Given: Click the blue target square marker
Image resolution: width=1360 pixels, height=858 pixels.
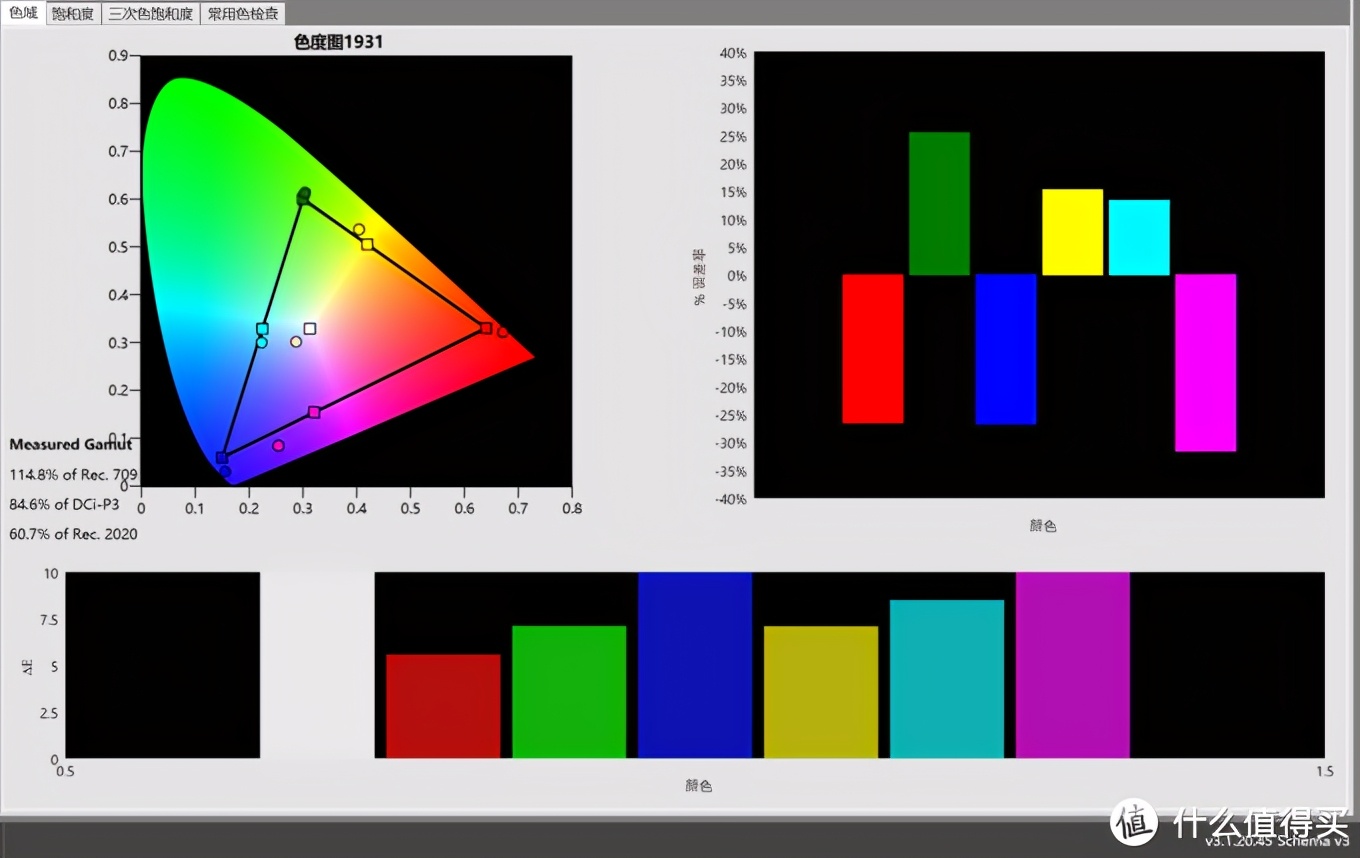Looking at the screenshot, I should coord(222,458).
